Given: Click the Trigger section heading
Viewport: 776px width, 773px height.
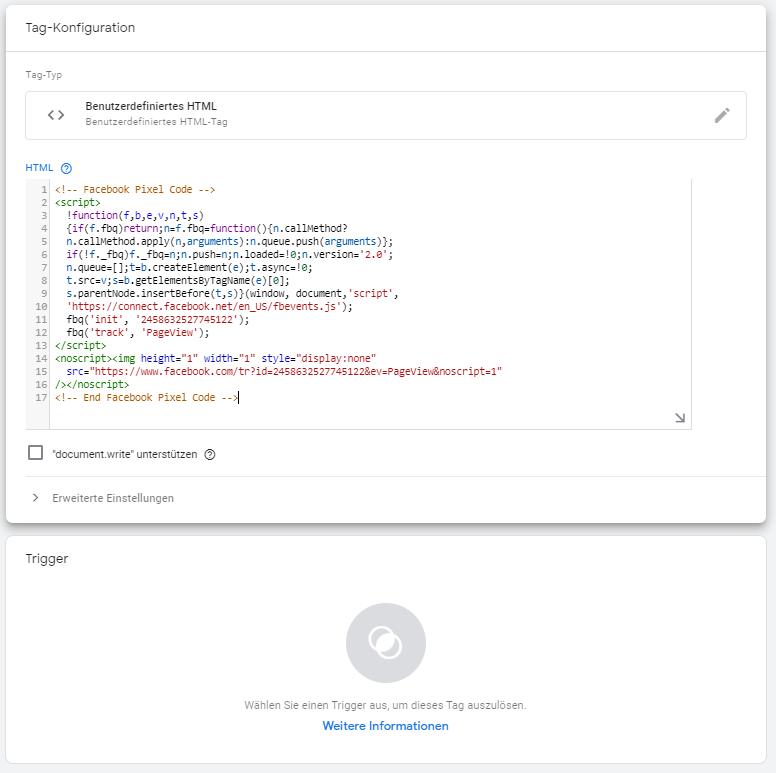Looking at the screenshot, I should pyautogui.click(x=47, y=559).
